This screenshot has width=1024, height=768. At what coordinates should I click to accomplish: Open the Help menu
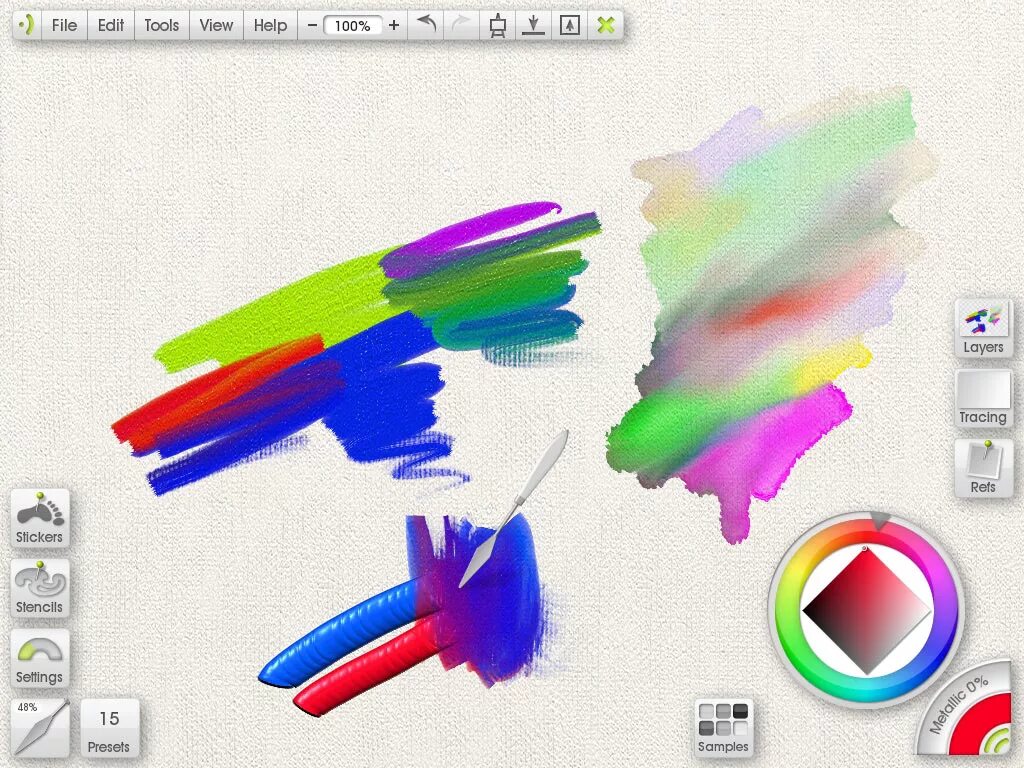coord(270,25)
